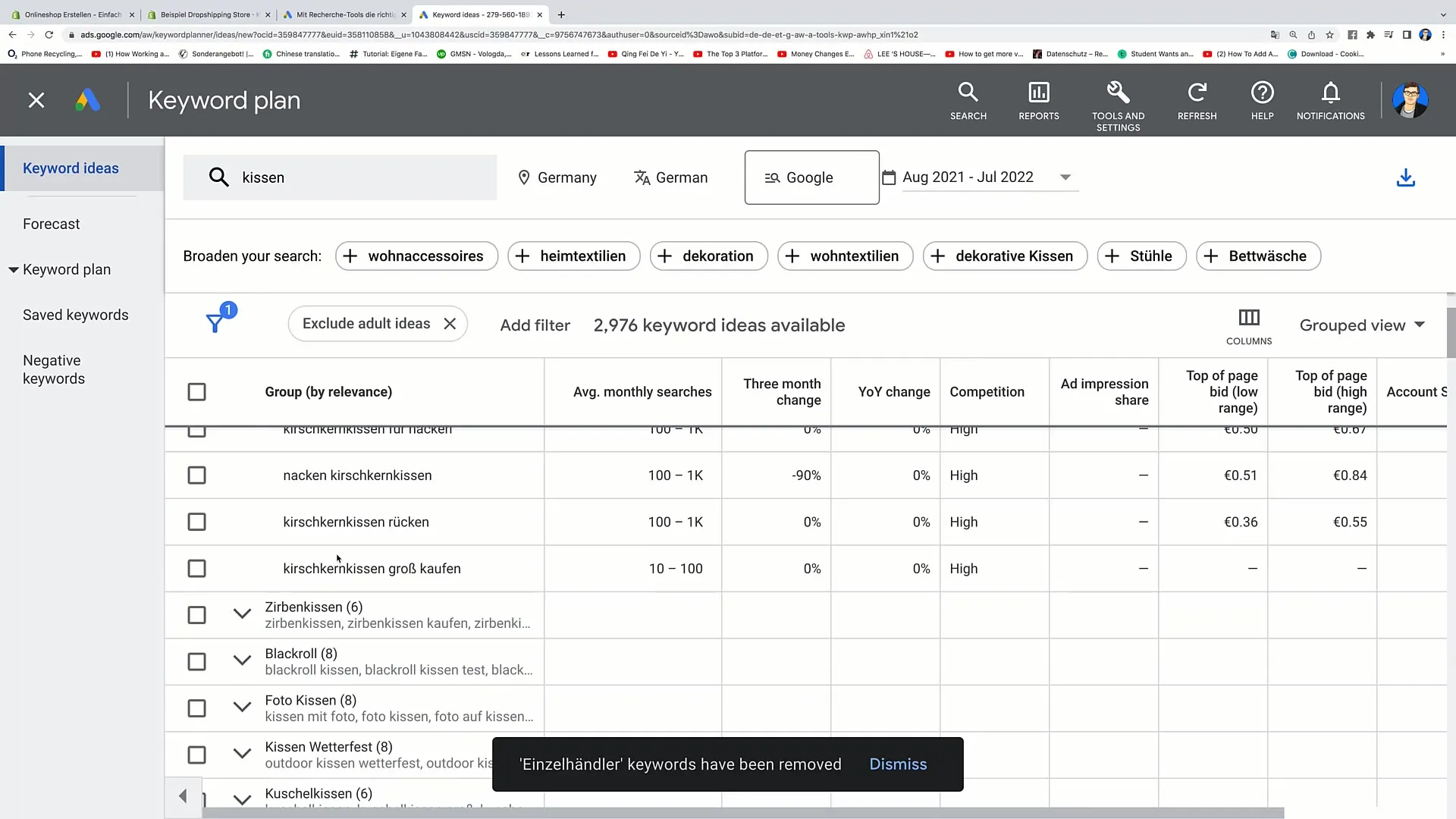
Task: Click the Columns layout icon
Action: click(x=1248, y=317)
